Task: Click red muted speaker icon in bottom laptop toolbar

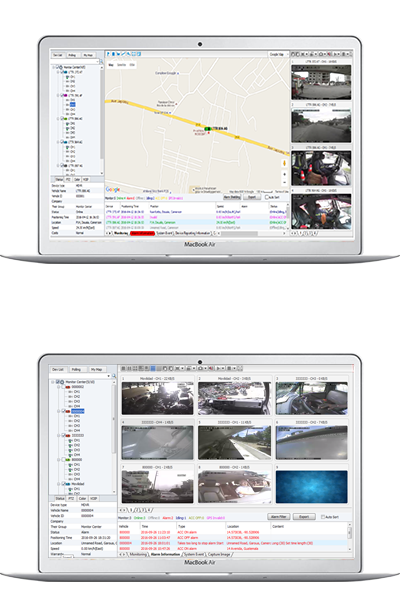Action: tap(211, 368)
